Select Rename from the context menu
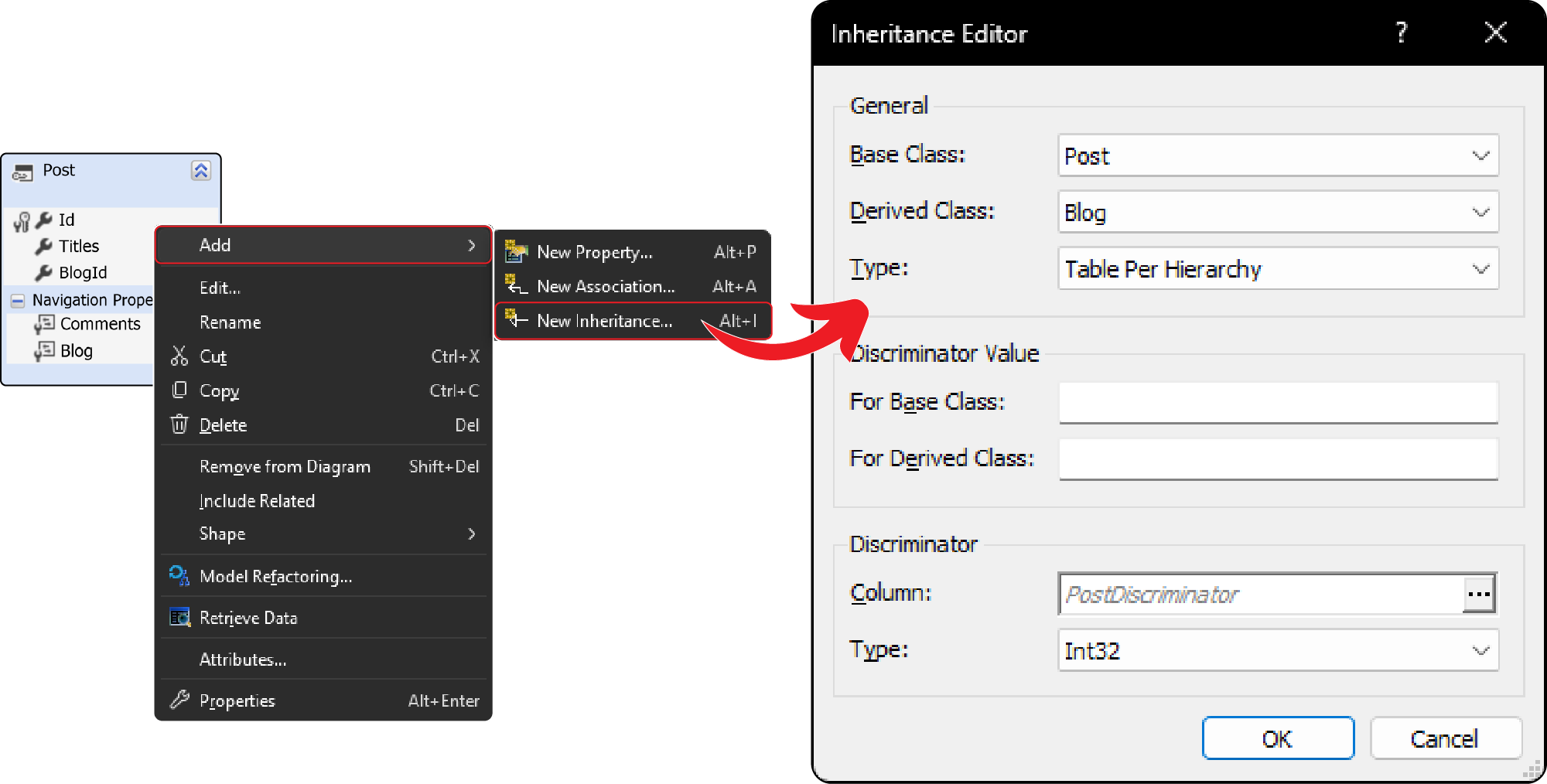 coord(230,322)
